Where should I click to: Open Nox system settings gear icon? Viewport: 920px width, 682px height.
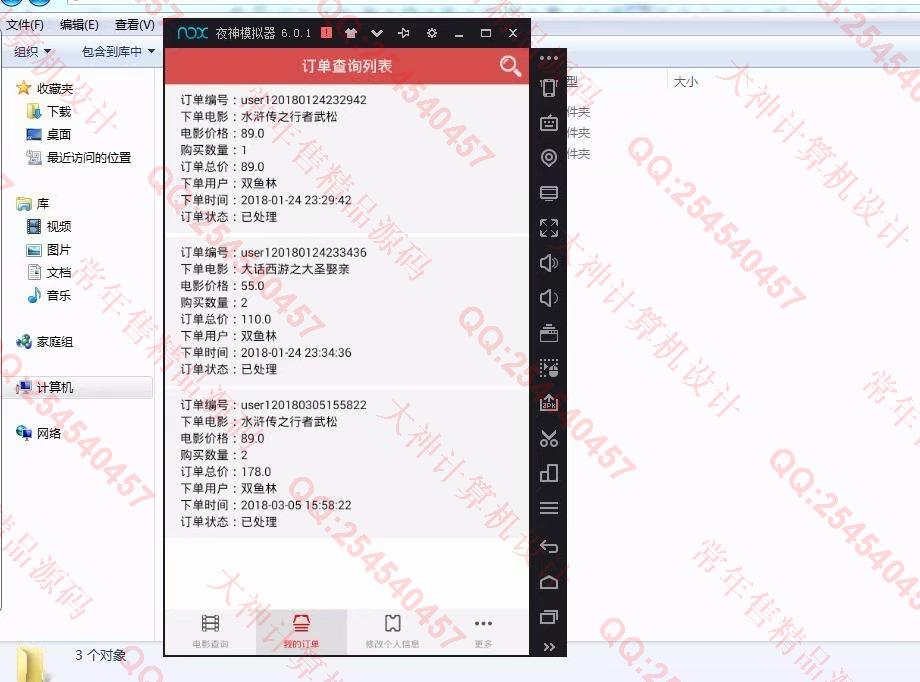432,33
